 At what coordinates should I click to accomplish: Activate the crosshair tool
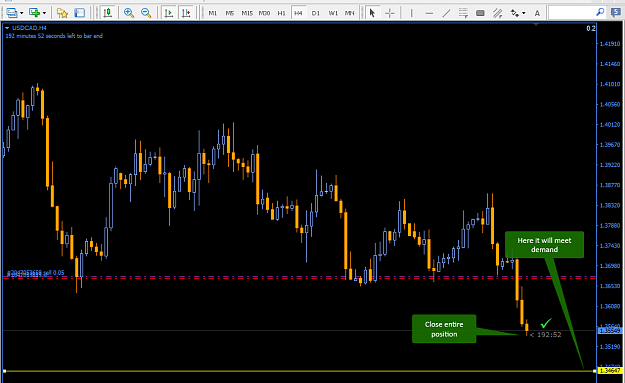point(390,13)
